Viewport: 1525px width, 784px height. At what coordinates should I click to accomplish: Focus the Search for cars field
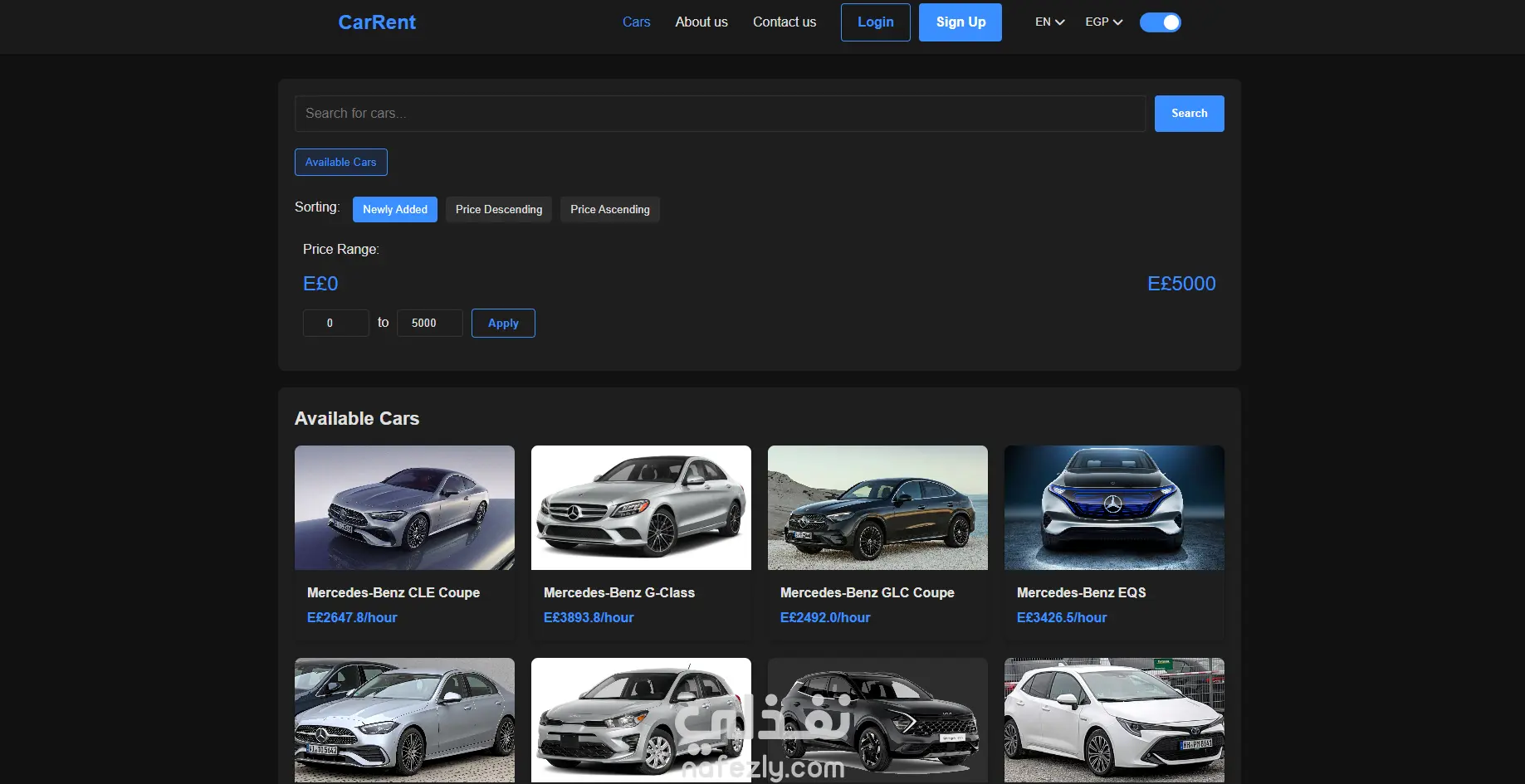point(719,114)
